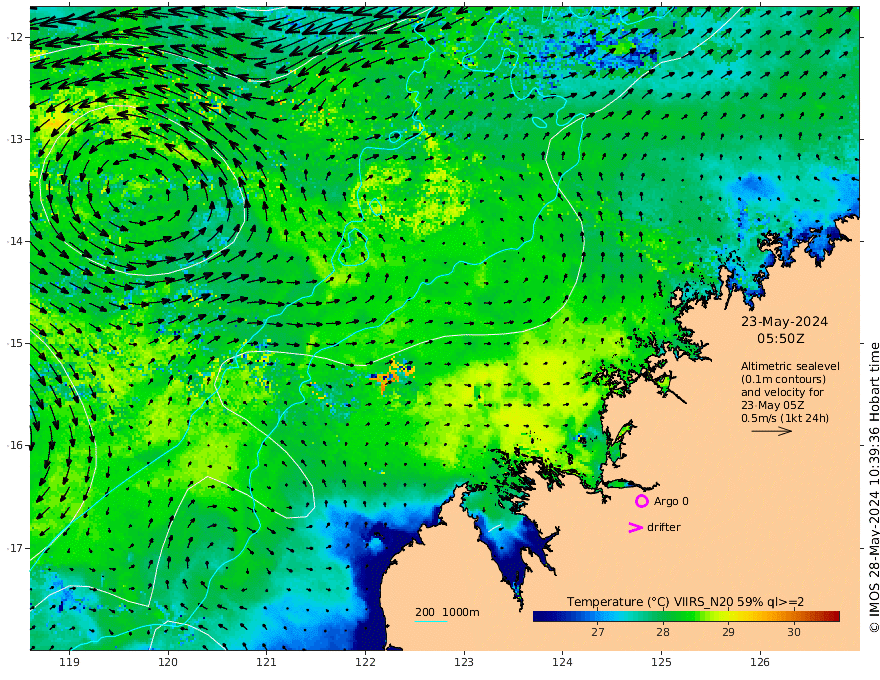Click the 29 value on the color bar scale
Image resolution: width=880 pixels, height=680 pixels.
click(728, 632)
